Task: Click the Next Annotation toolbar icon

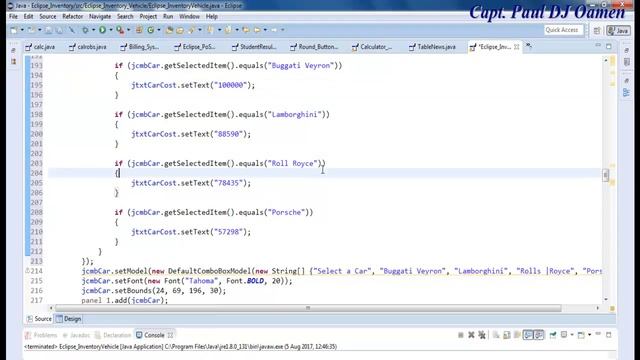Action: 211,30
